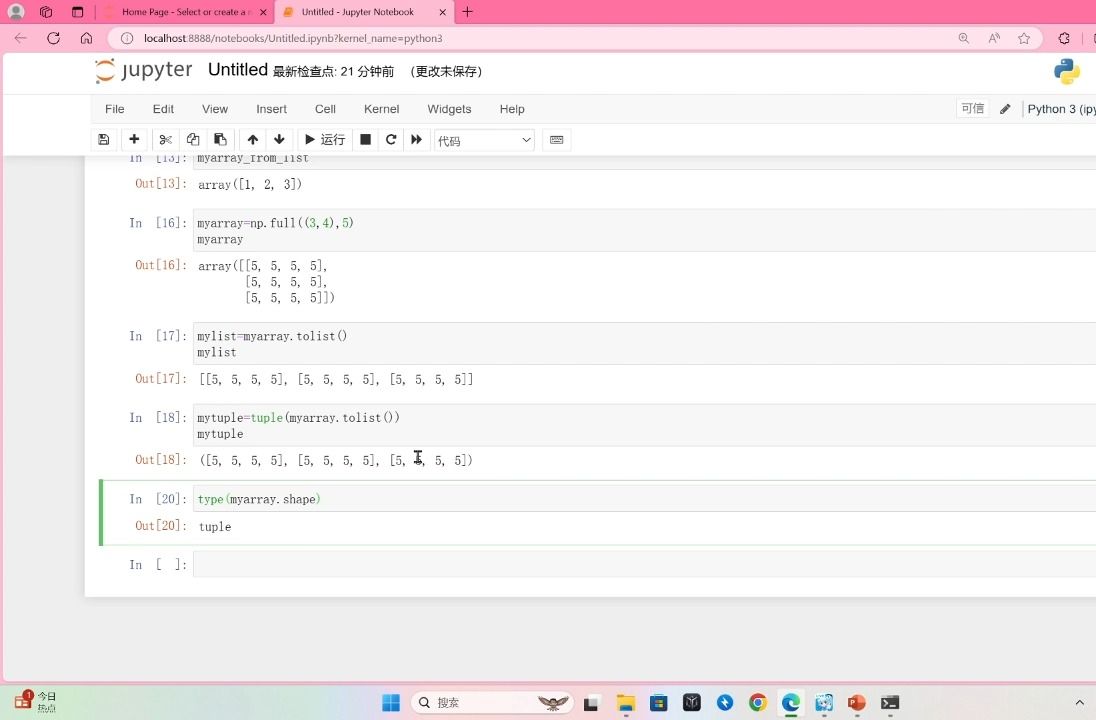Close the Untitled Jupyter Notebook tab

point(442,12)
